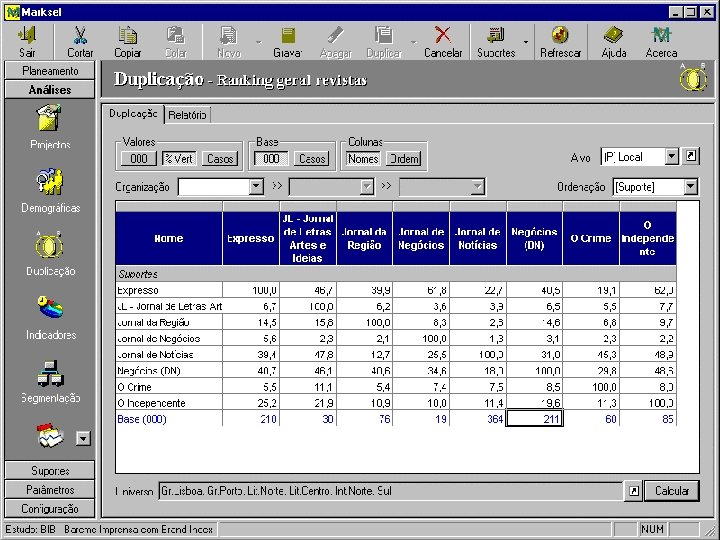
Task: Click the partially hidden sidebar icon below Segmentação
Action: tap(50, 435)
